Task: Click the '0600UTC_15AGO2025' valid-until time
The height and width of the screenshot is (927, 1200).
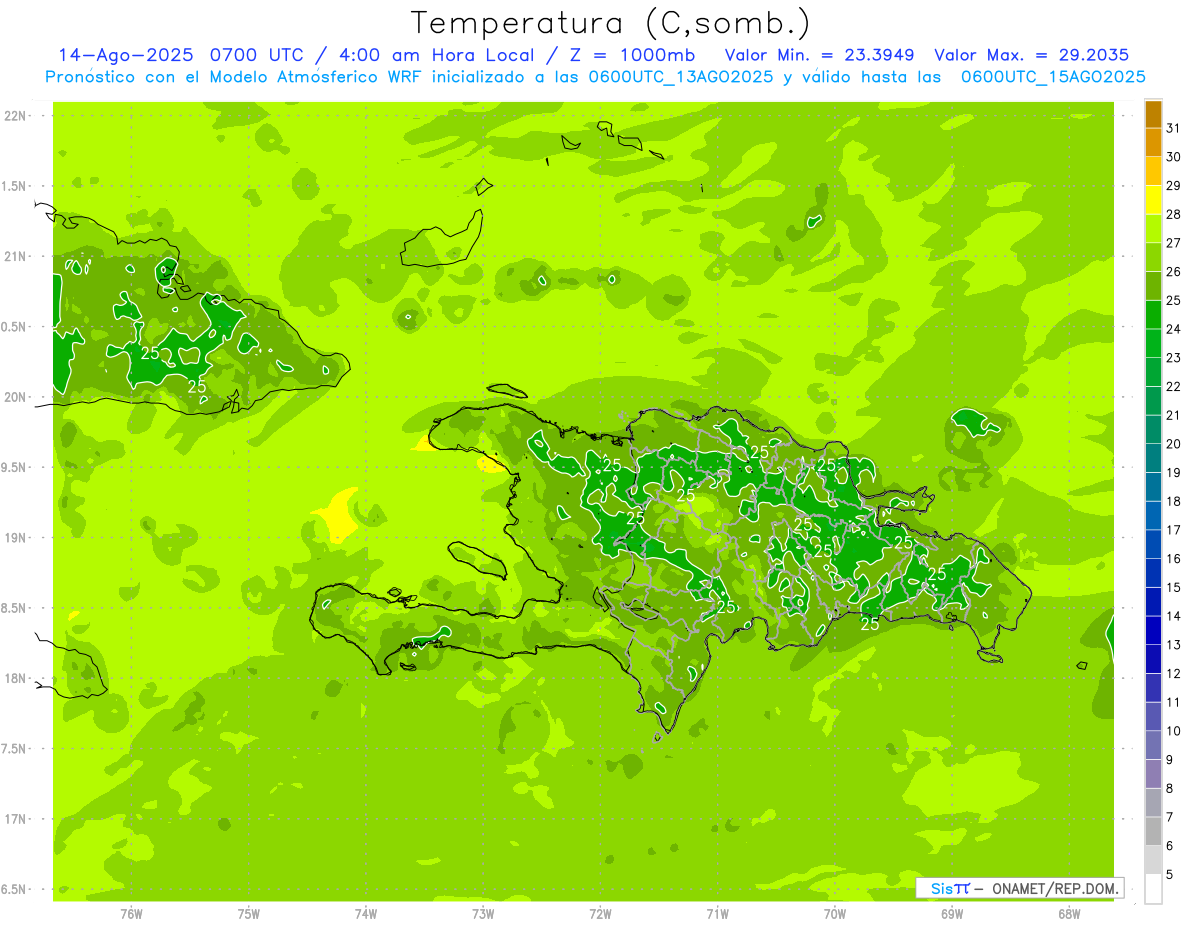Action: pos(1053,77)
